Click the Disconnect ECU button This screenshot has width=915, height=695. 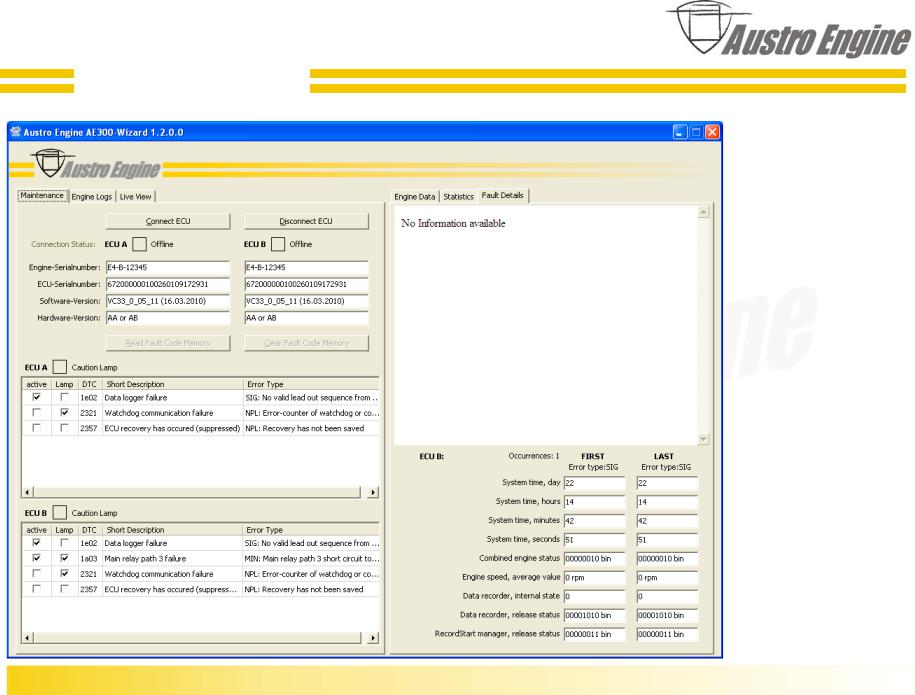[306, 221]
